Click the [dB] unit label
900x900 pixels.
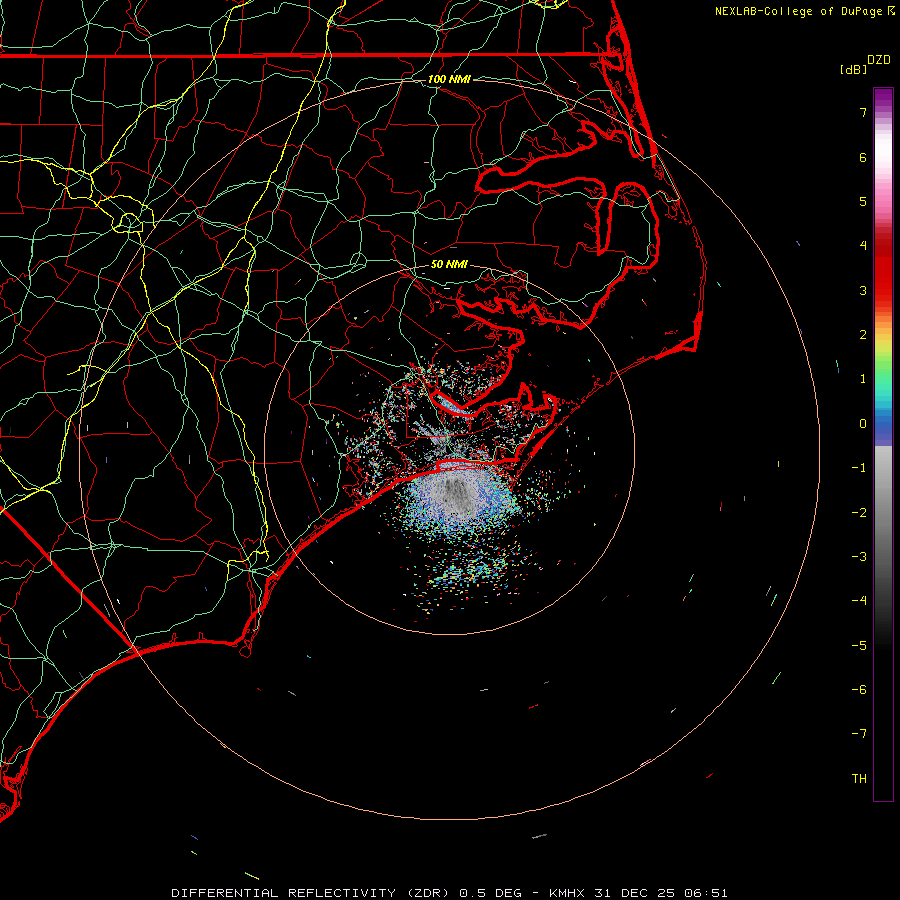[853, 70]
